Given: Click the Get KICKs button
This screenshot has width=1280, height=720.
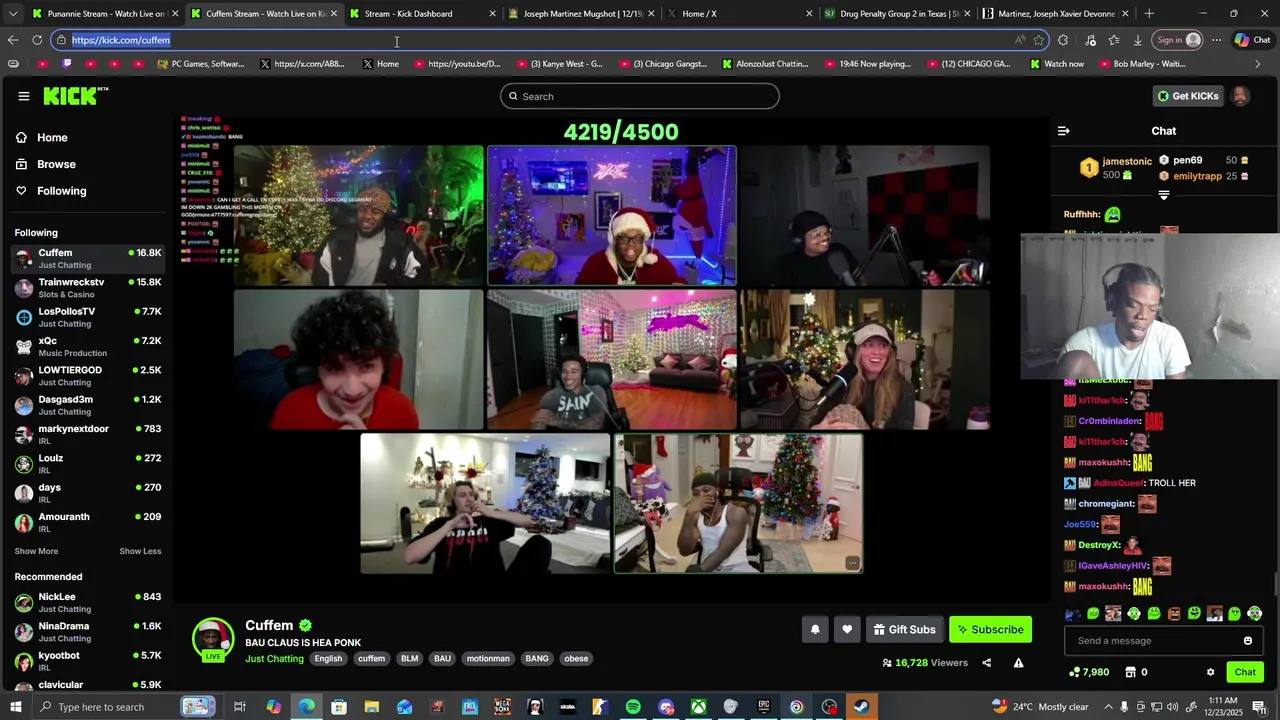Looking at the screenshot, I should 1188,96.
